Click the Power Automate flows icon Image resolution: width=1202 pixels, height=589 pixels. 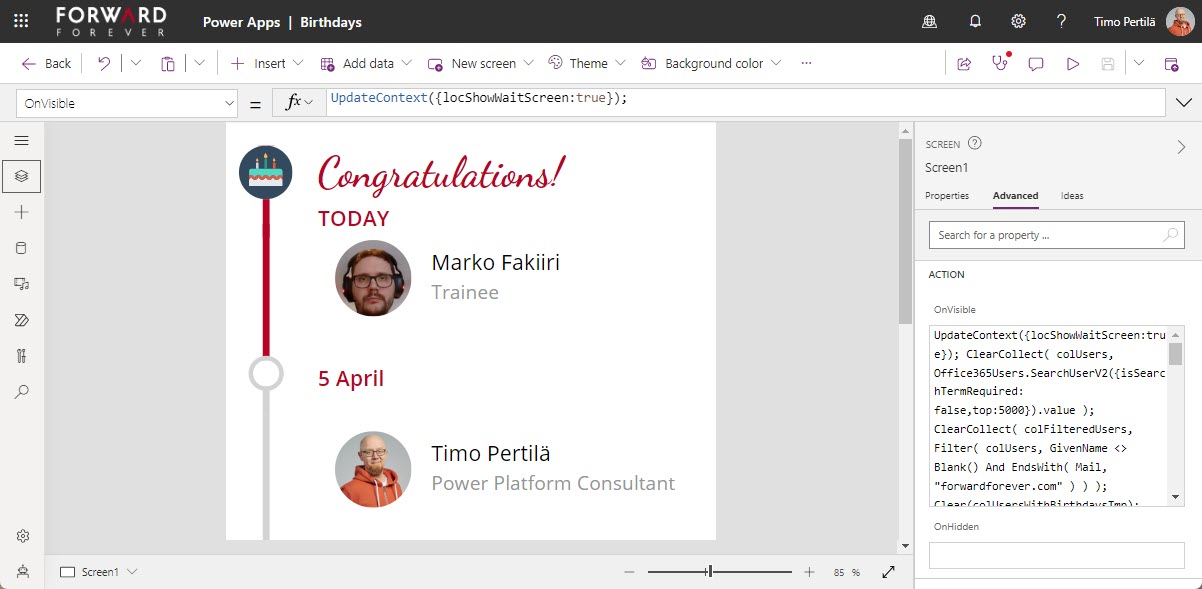click(22, 320)
